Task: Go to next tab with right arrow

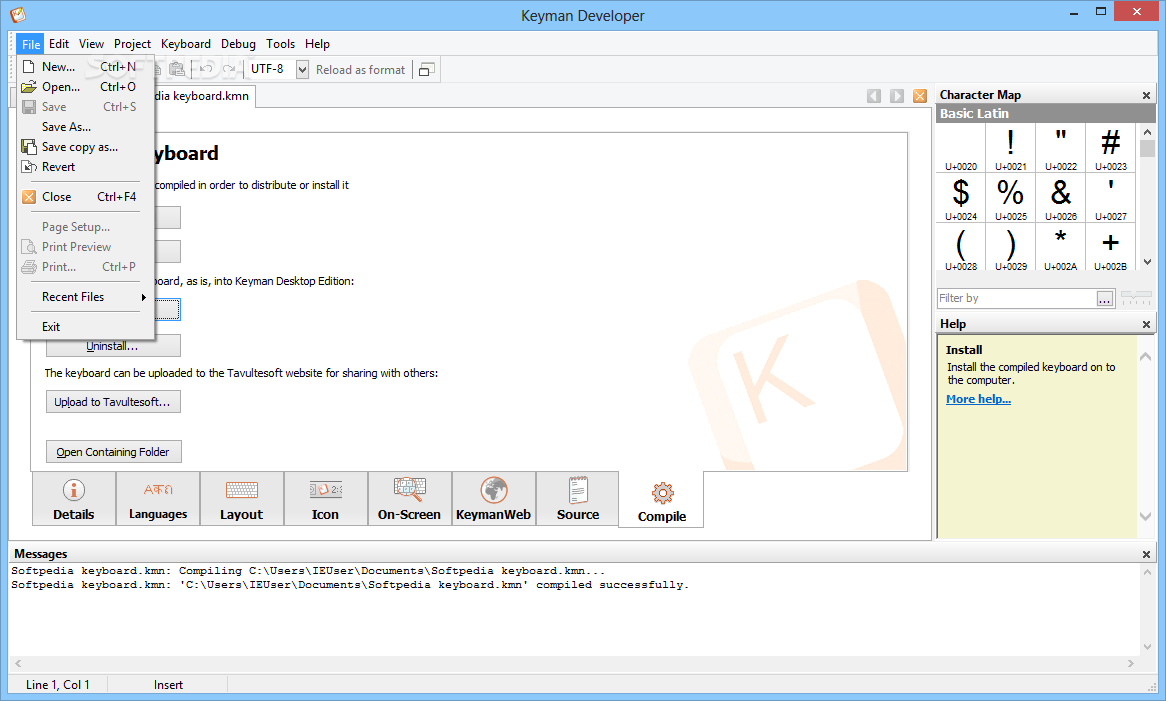Action: 897,96
